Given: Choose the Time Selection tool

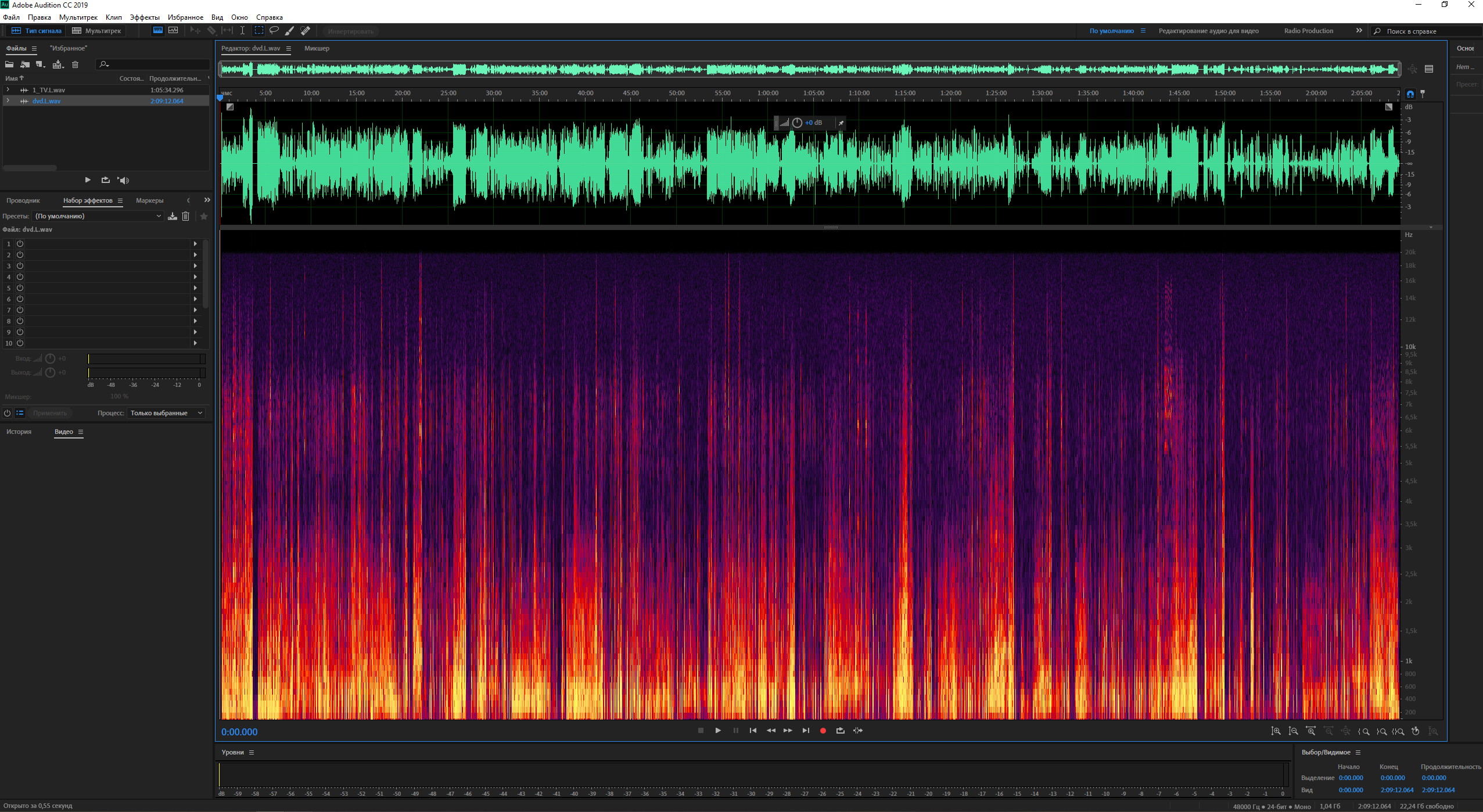Looking at the screenshot, I should 243,31.
